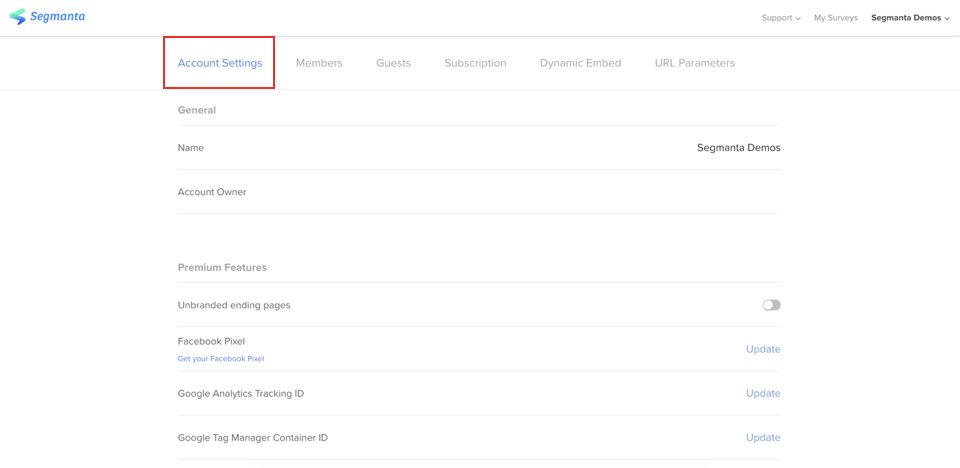Open the Dynamic Embed tab

(x=580, y=63)
